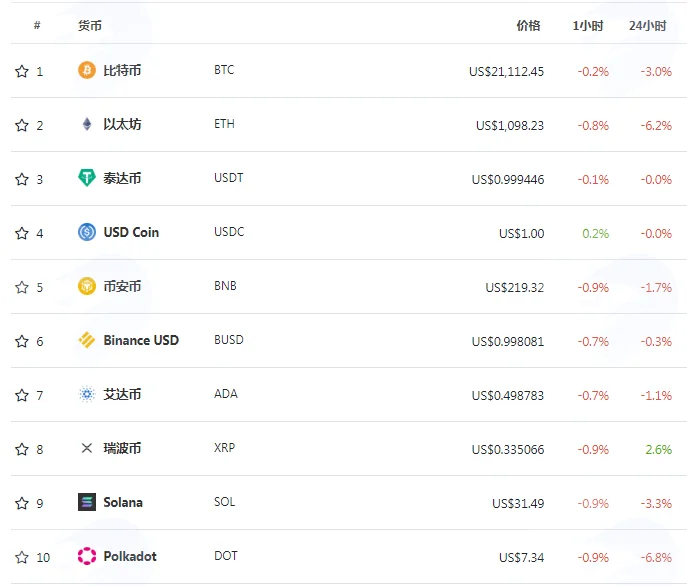Viewport: 687px width, 586px height.
Task: Sort by the # rank column header
Action: tap(37, 25)
